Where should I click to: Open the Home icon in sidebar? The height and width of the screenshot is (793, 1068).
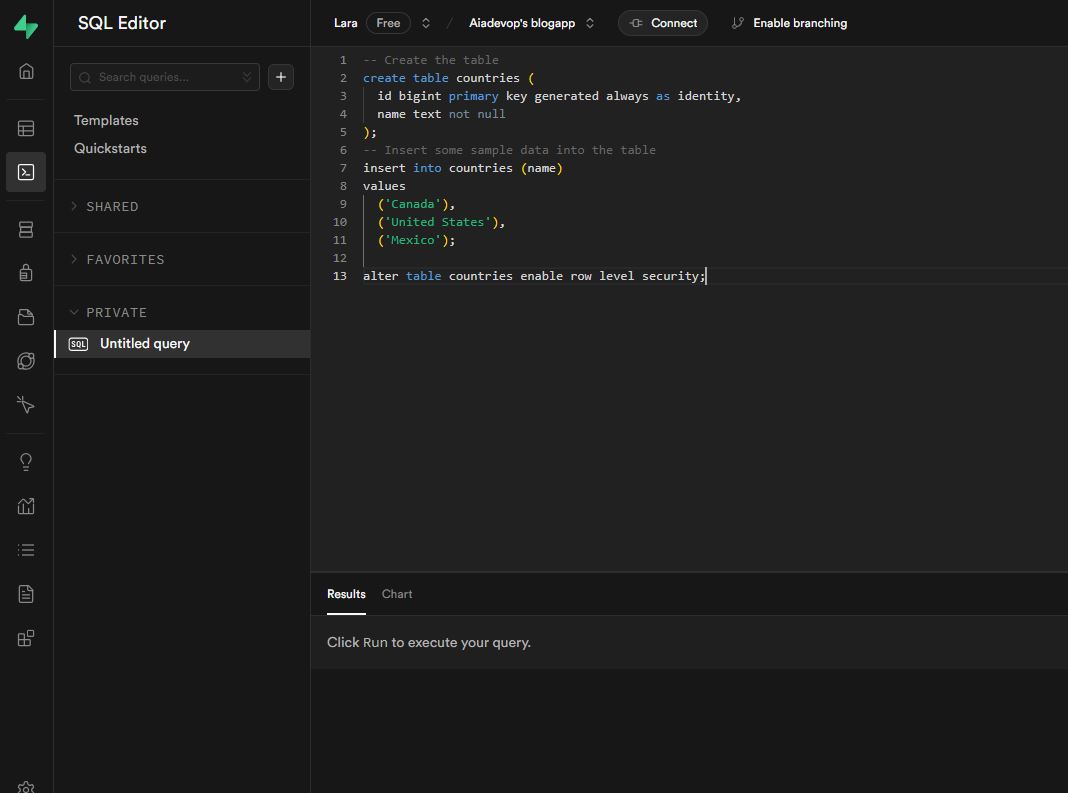coord(26,72)
